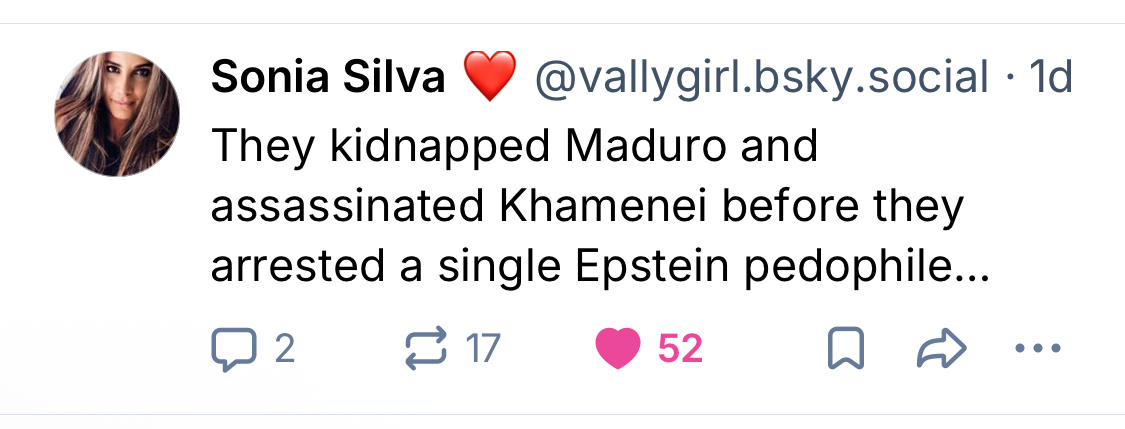Open the three-dot more options menu

pos(1036,349)
